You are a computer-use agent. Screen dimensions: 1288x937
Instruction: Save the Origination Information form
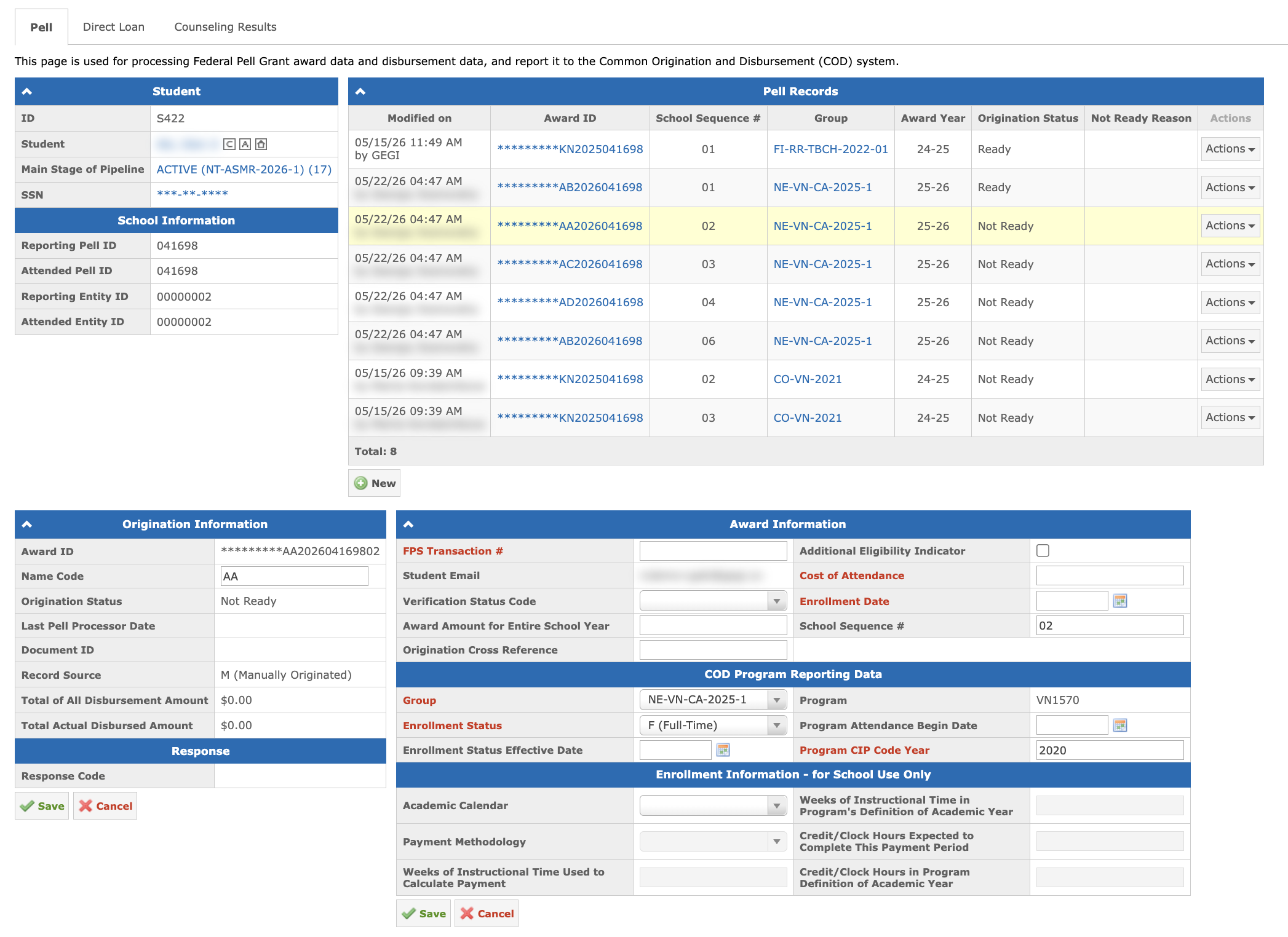42,806
